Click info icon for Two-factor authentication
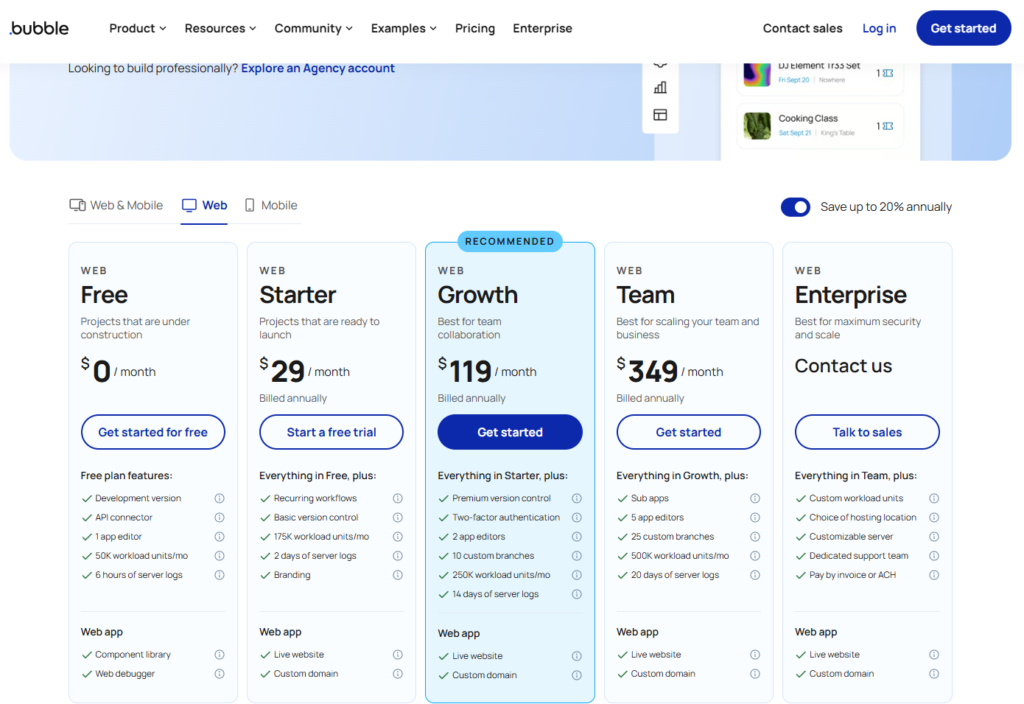 (576, 518)
